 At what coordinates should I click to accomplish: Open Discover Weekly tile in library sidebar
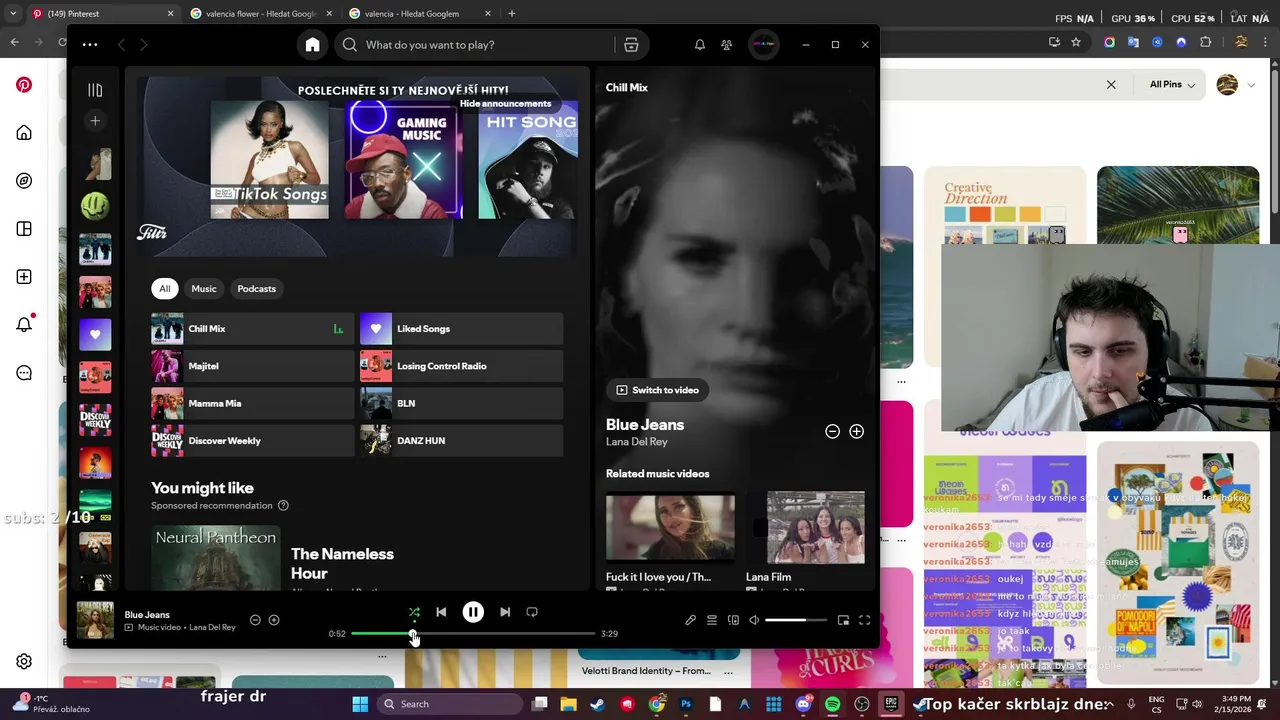coord(95,420)
